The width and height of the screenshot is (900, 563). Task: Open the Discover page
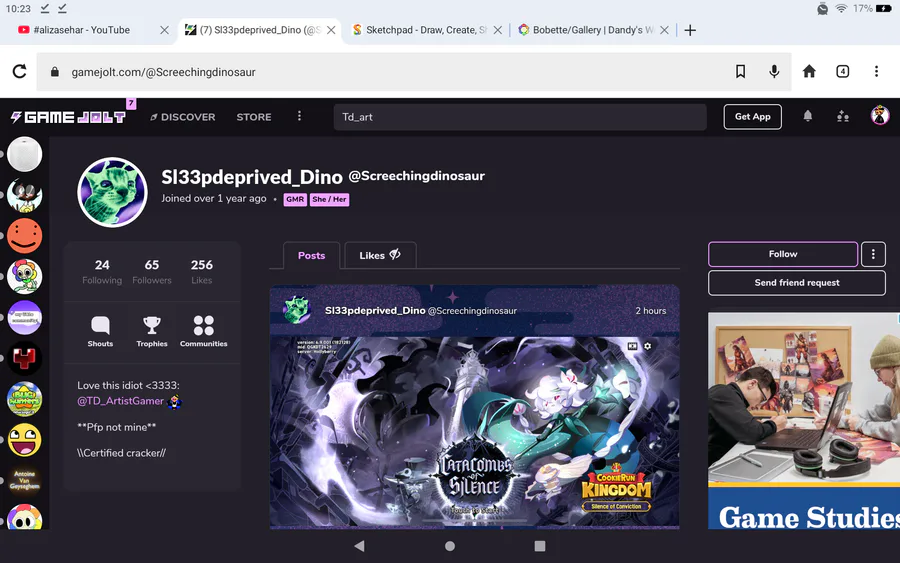click(x=183, y=117)
